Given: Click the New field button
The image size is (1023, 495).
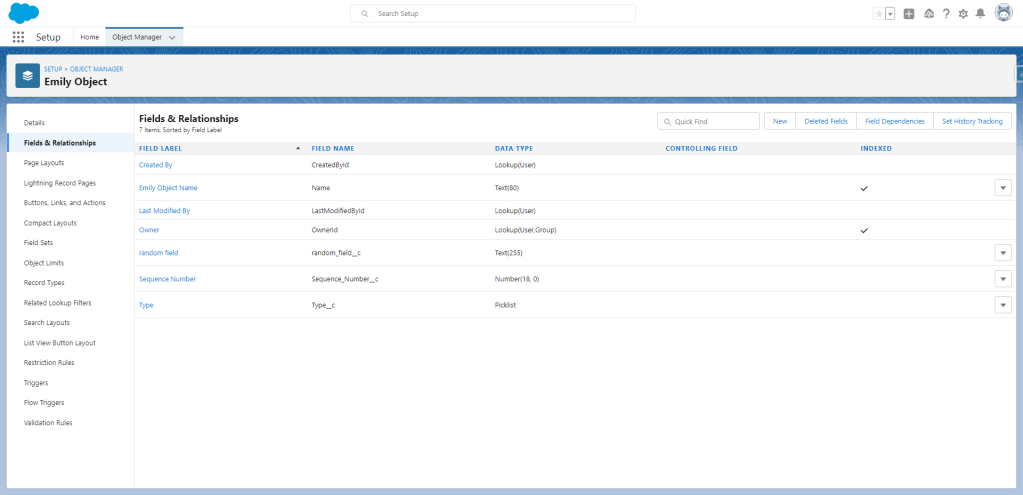Looking at the screenshot, I should pyautogui.click(x=780, y=121).
